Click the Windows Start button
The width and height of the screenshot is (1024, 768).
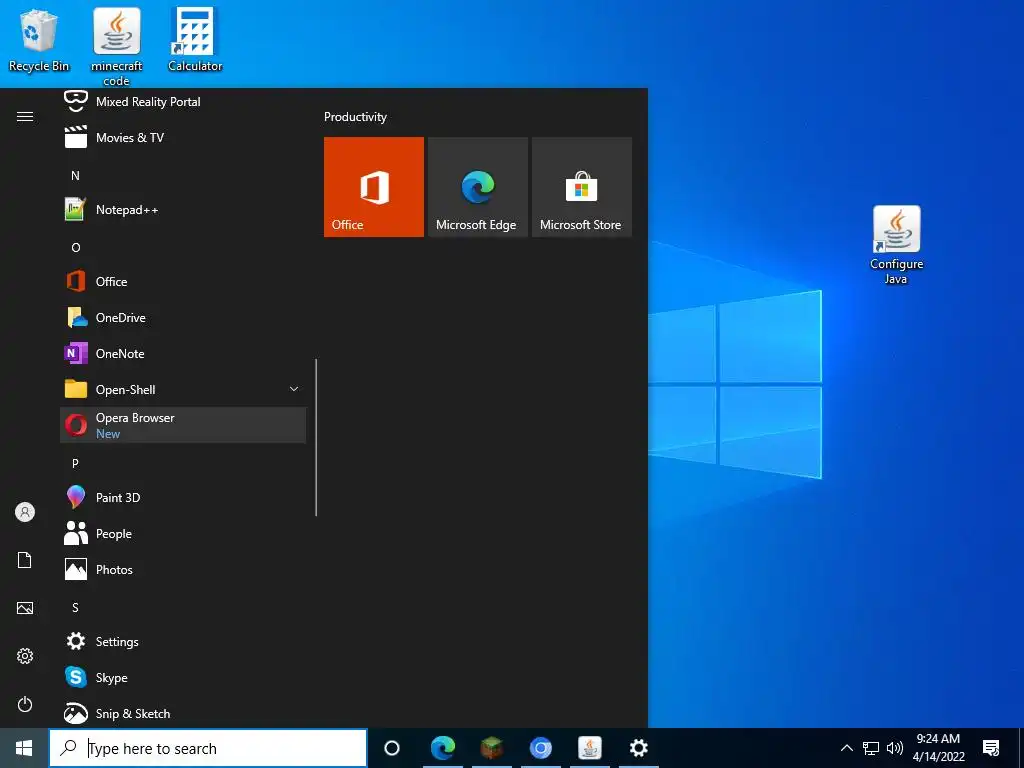(x=24, y=748)
